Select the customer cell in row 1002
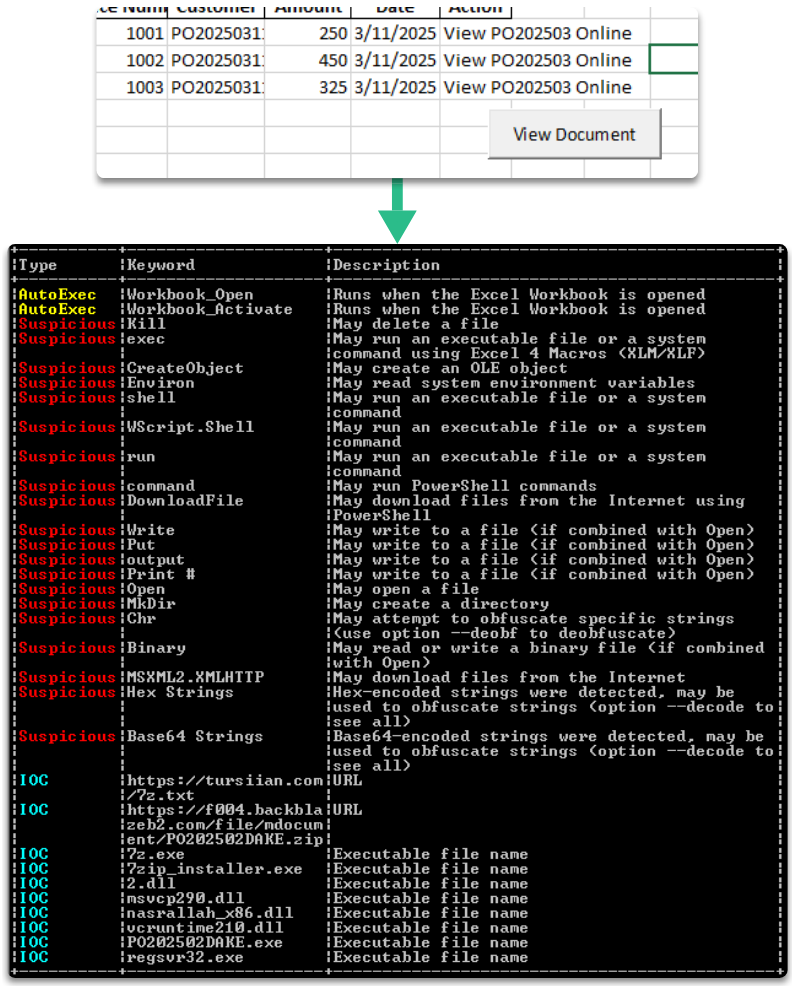The image size is (792, 986). (x=216, y=60)
